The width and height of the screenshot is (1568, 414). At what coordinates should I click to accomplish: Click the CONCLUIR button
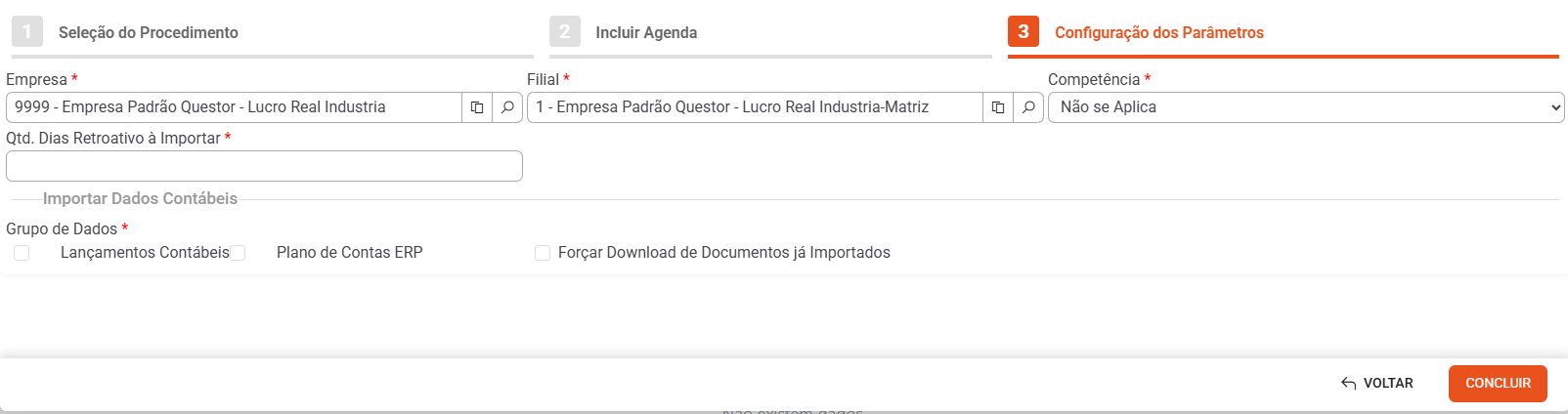1498,384
